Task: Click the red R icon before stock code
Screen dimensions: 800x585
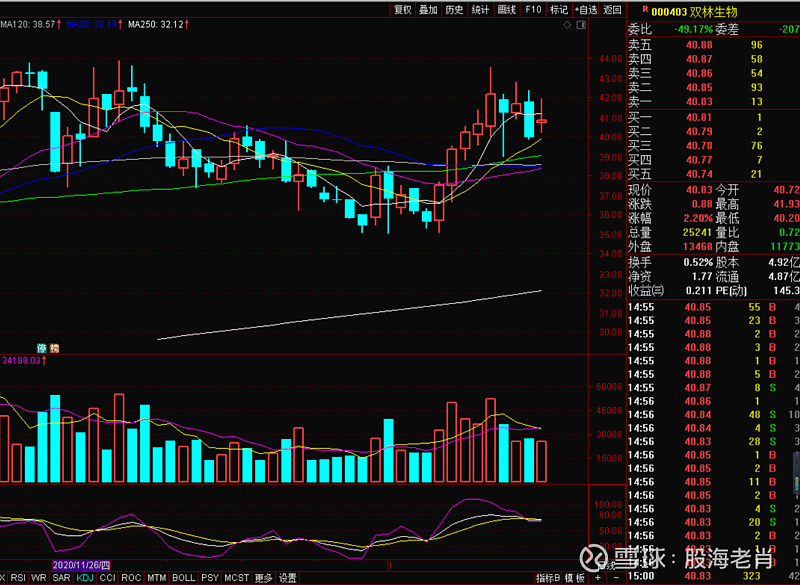Action: tap(645, 9)
